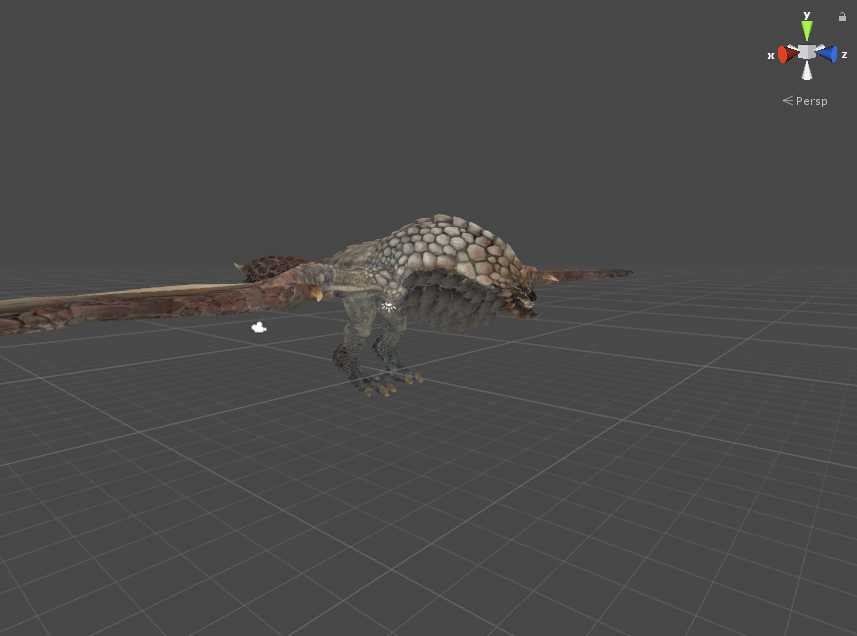
Task: Click the arrow left of the Persp label
Action: (x=788, y=100)
